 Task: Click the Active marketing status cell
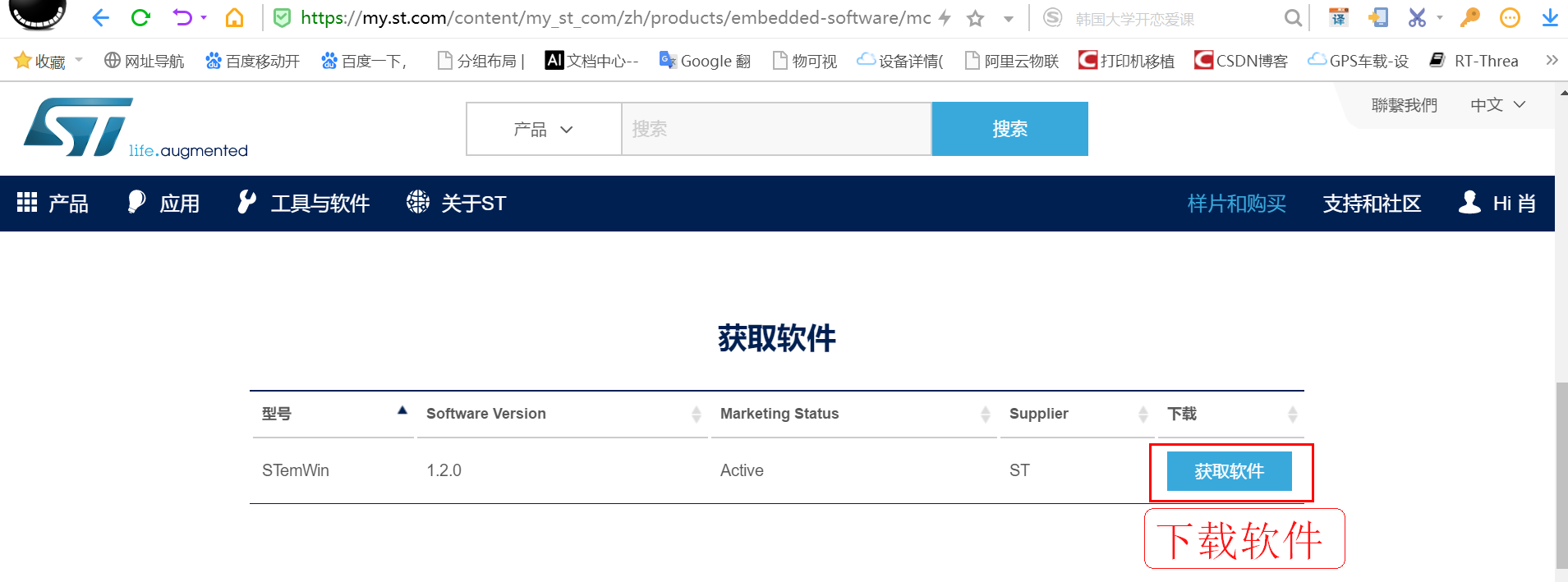[x=742, y=470]
